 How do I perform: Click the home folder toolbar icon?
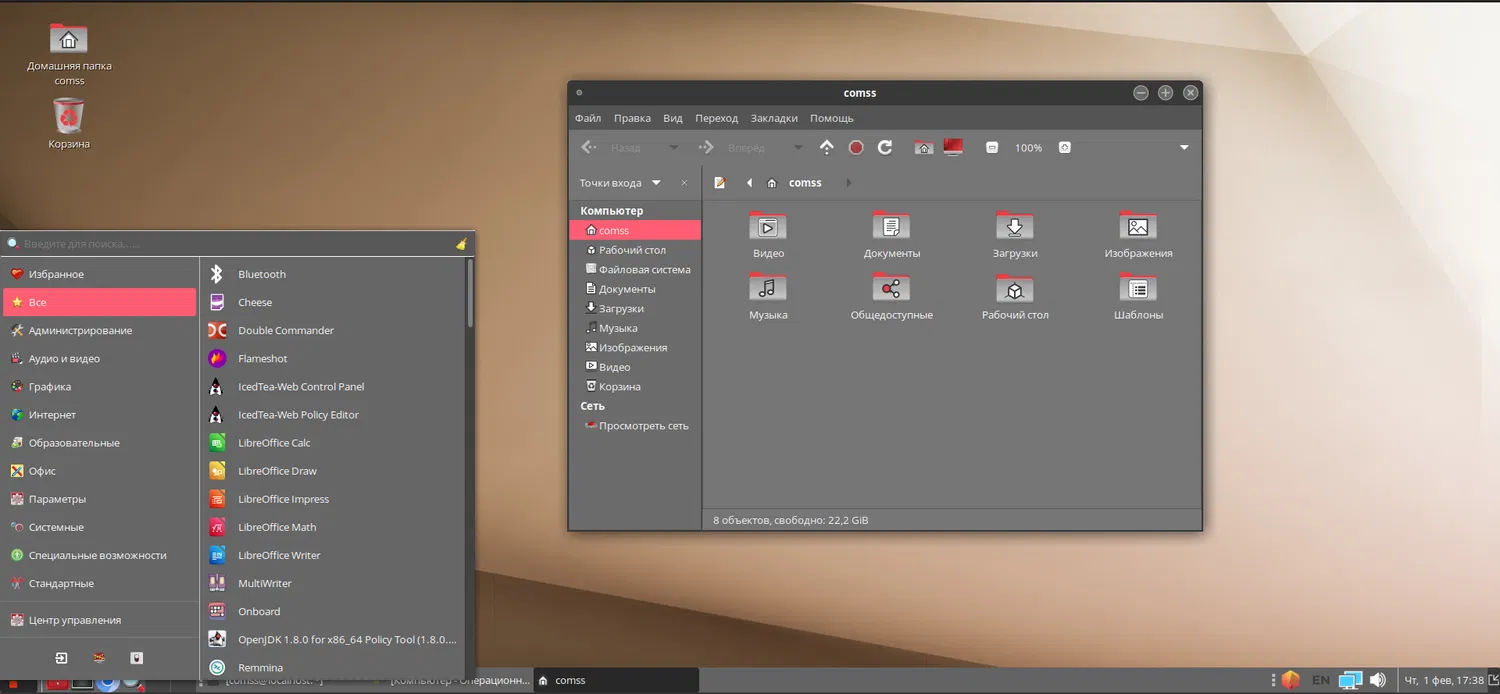(x=924, y=148)
